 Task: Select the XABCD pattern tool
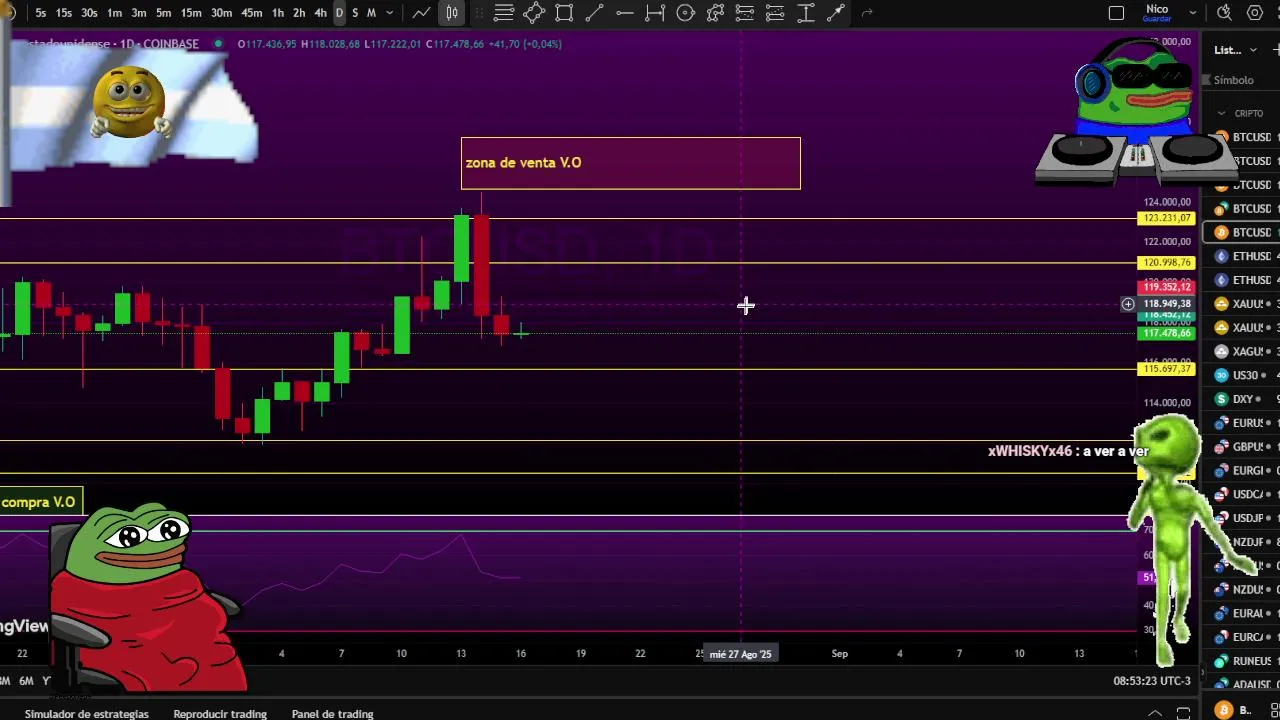coord(715,13)
